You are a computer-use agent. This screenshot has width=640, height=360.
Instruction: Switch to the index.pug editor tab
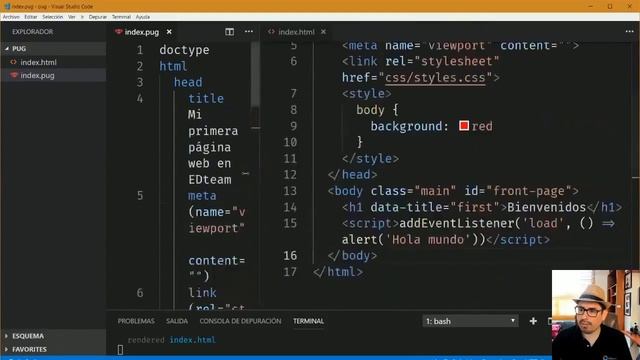[142, 32]
